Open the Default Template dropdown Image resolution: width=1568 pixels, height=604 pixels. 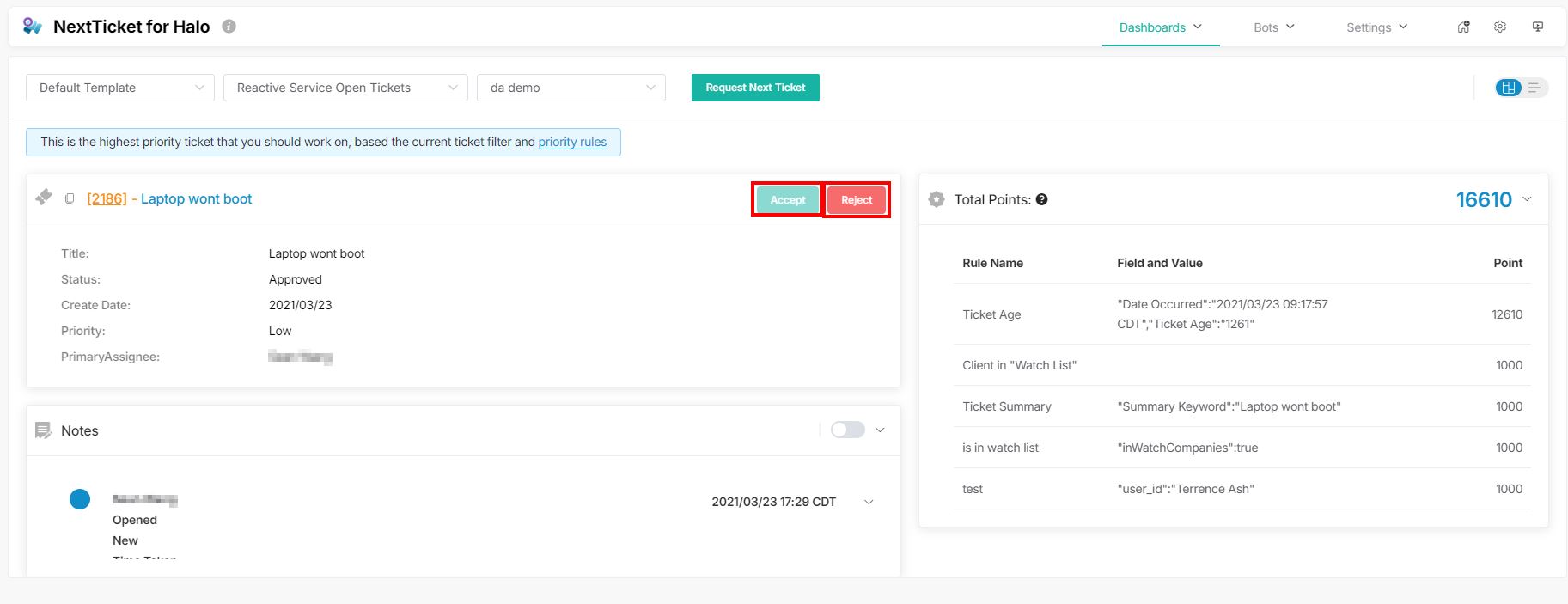[x=120, y=88]
